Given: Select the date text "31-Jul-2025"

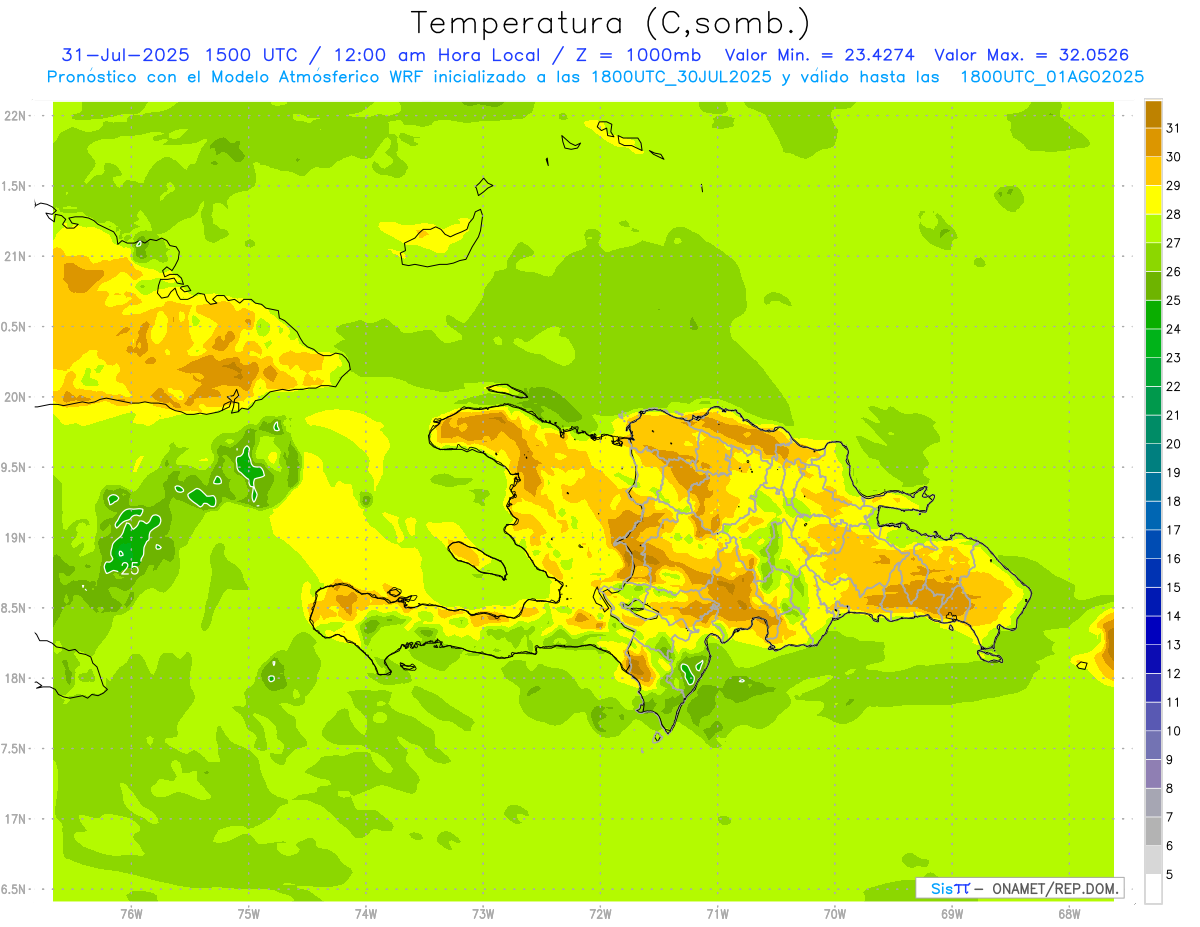Looking at the screenshot, I should pyautogui.click(x=127, y=55).
